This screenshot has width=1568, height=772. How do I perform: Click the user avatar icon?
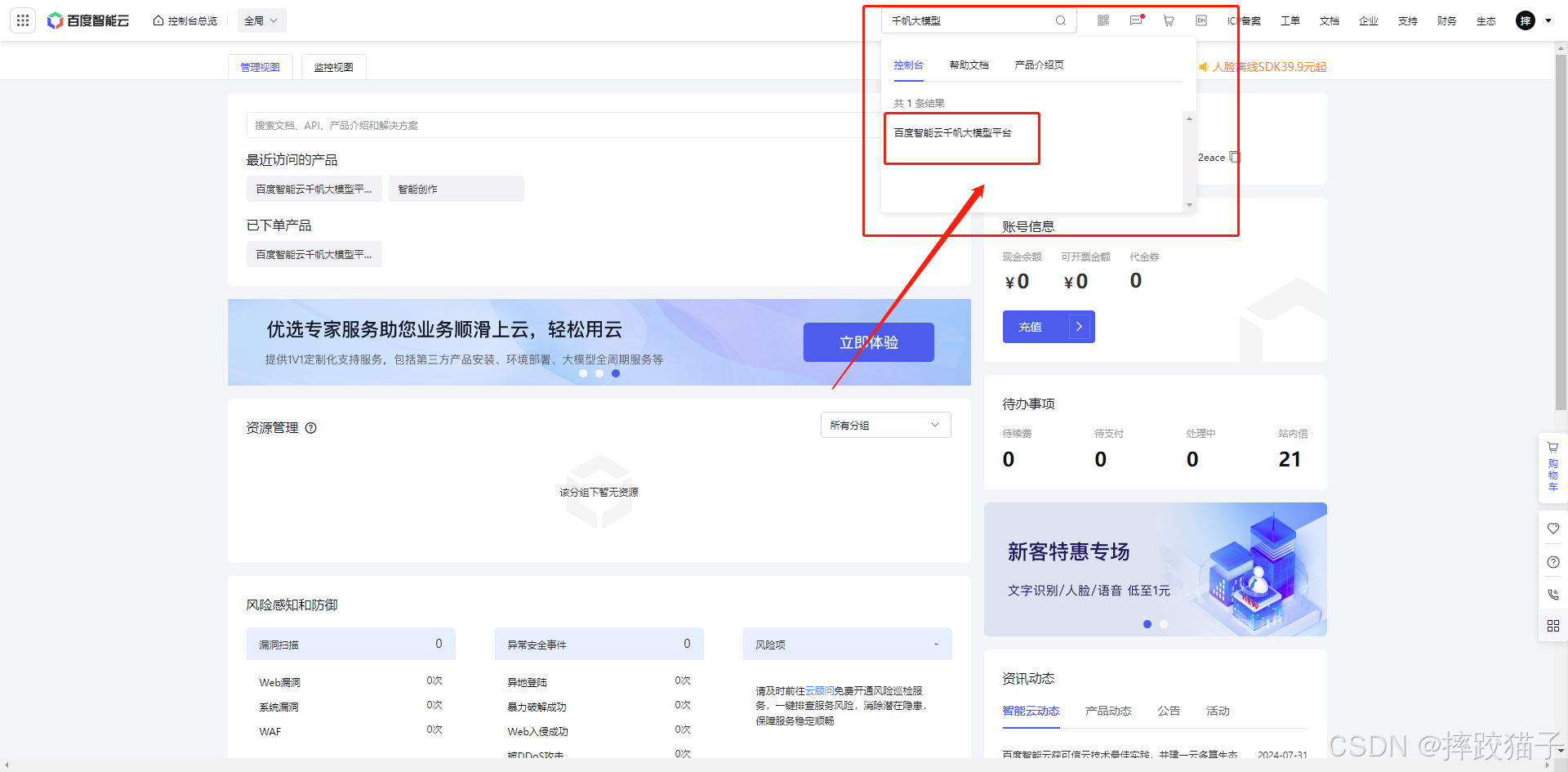(1526, 20)
